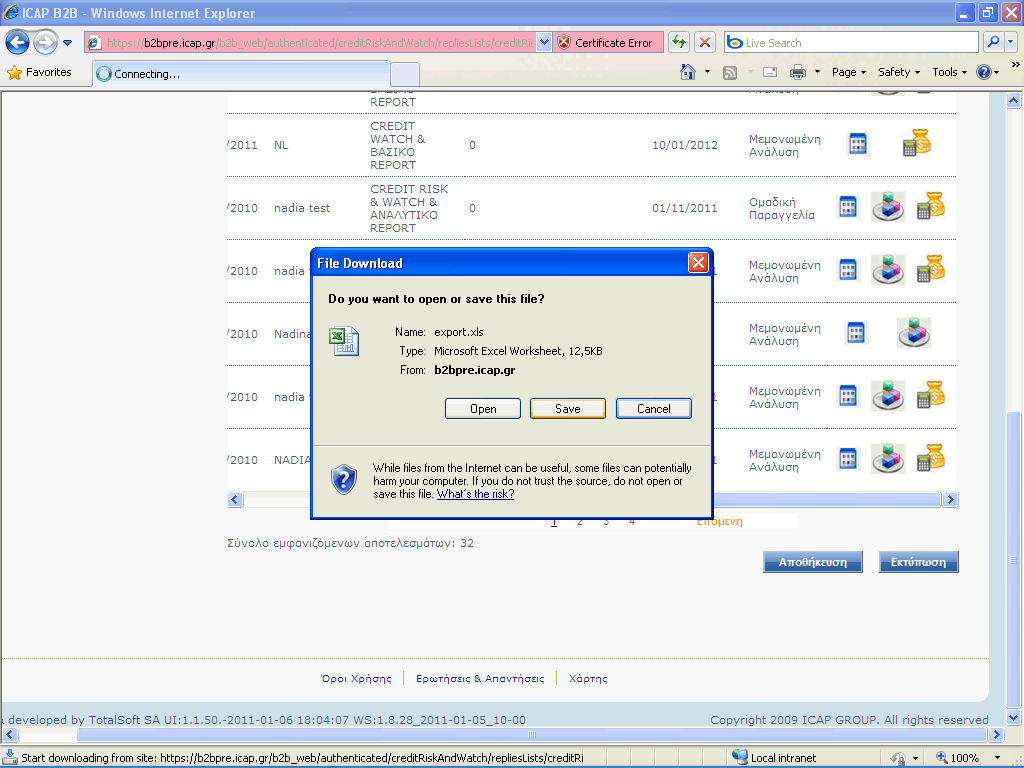Click the Home page icon

[x=688, y=72]
